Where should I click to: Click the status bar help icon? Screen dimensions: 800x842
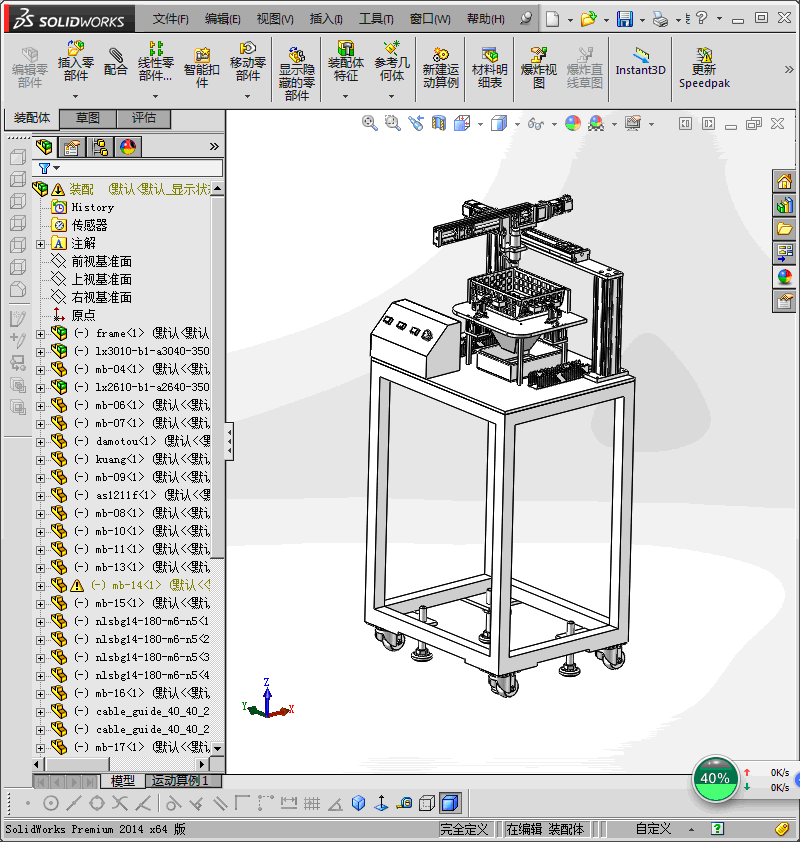point(717,829)
